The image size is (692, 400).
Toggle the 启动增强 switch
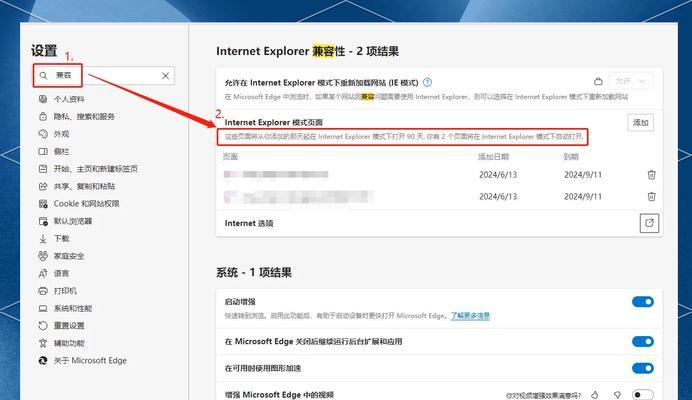pyautogui.click(x=643, y=302)
